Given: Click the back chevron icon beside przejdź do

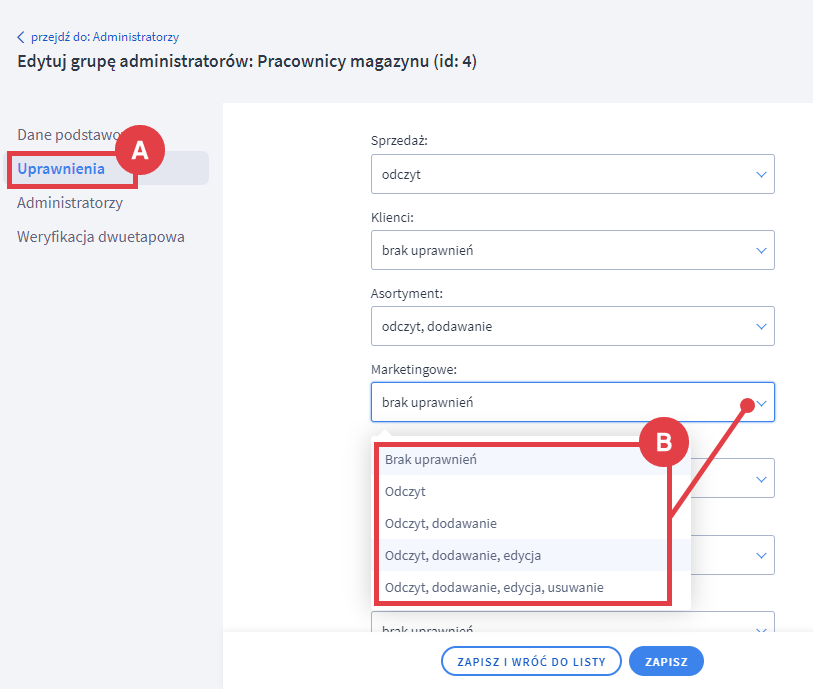Looking at the screenshot, I should (21, 37).
